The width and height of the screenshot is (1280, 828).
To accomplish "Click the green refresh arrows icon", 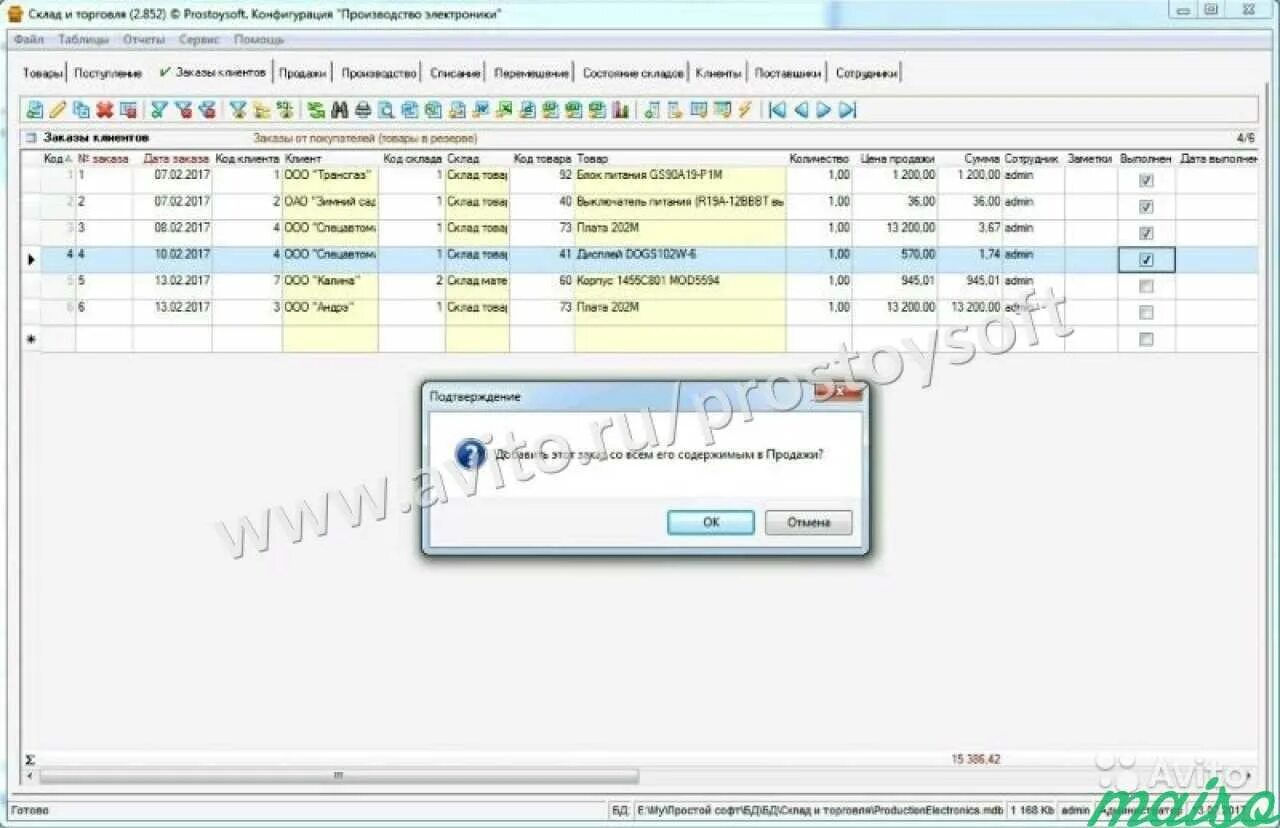I will 316,110.
